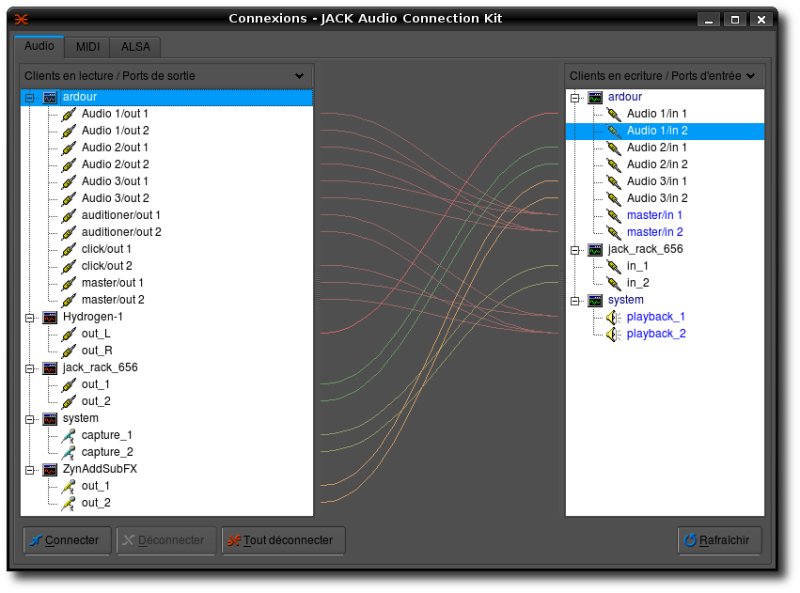Select the Audio 2/in 1 input port
The height and width of the screenshot is (593, 800).
(x=657, y=147)
